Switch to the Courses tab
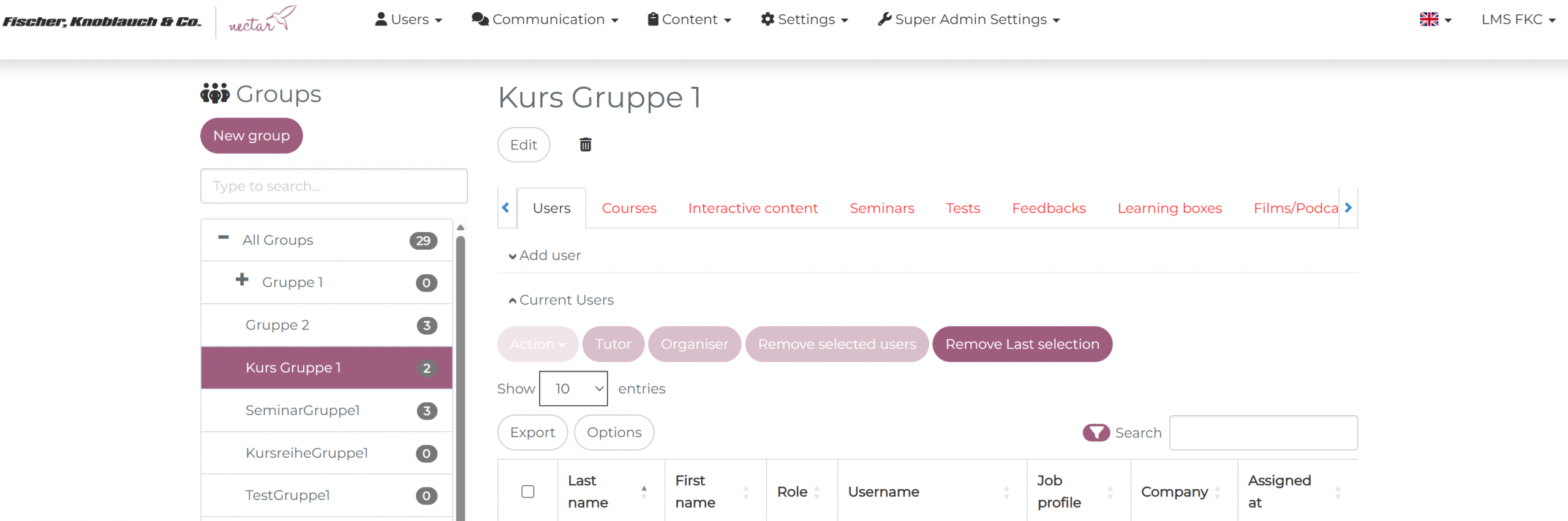1568x521 pixels. (x=628, y=208)
